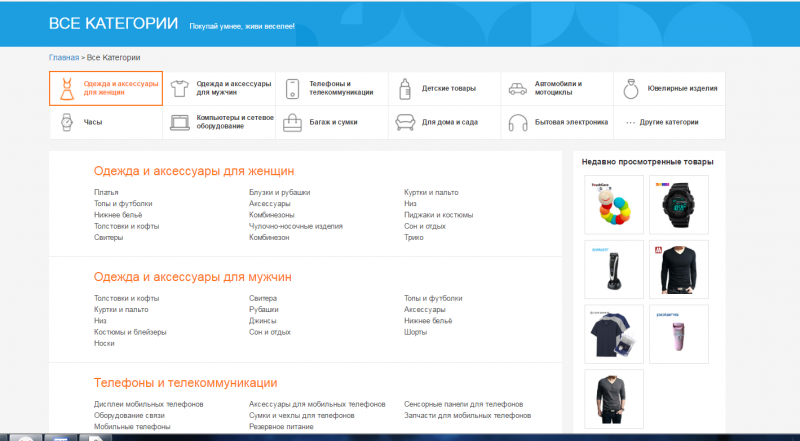
Task: Open Другие категории tab
Action: [x=669, y=122]
